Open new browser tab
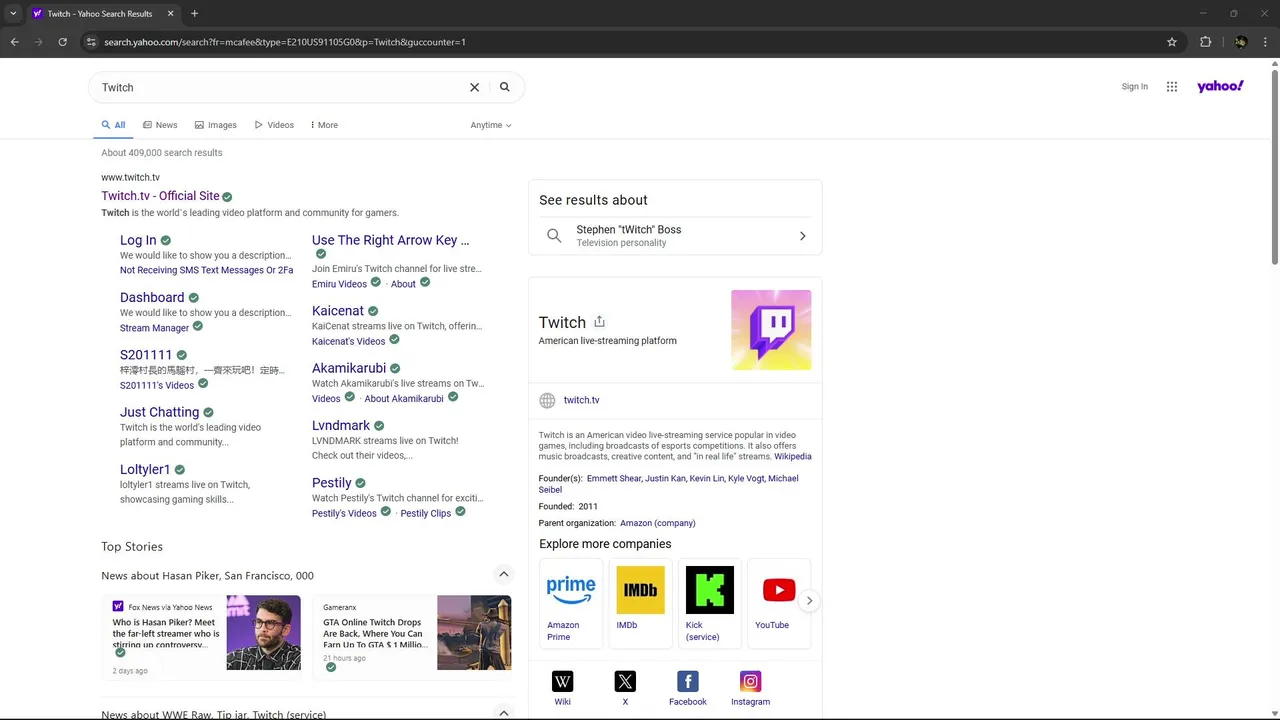Image resolution: width=1280 pixels, height=720 pixels. click(x=194, y=14)
